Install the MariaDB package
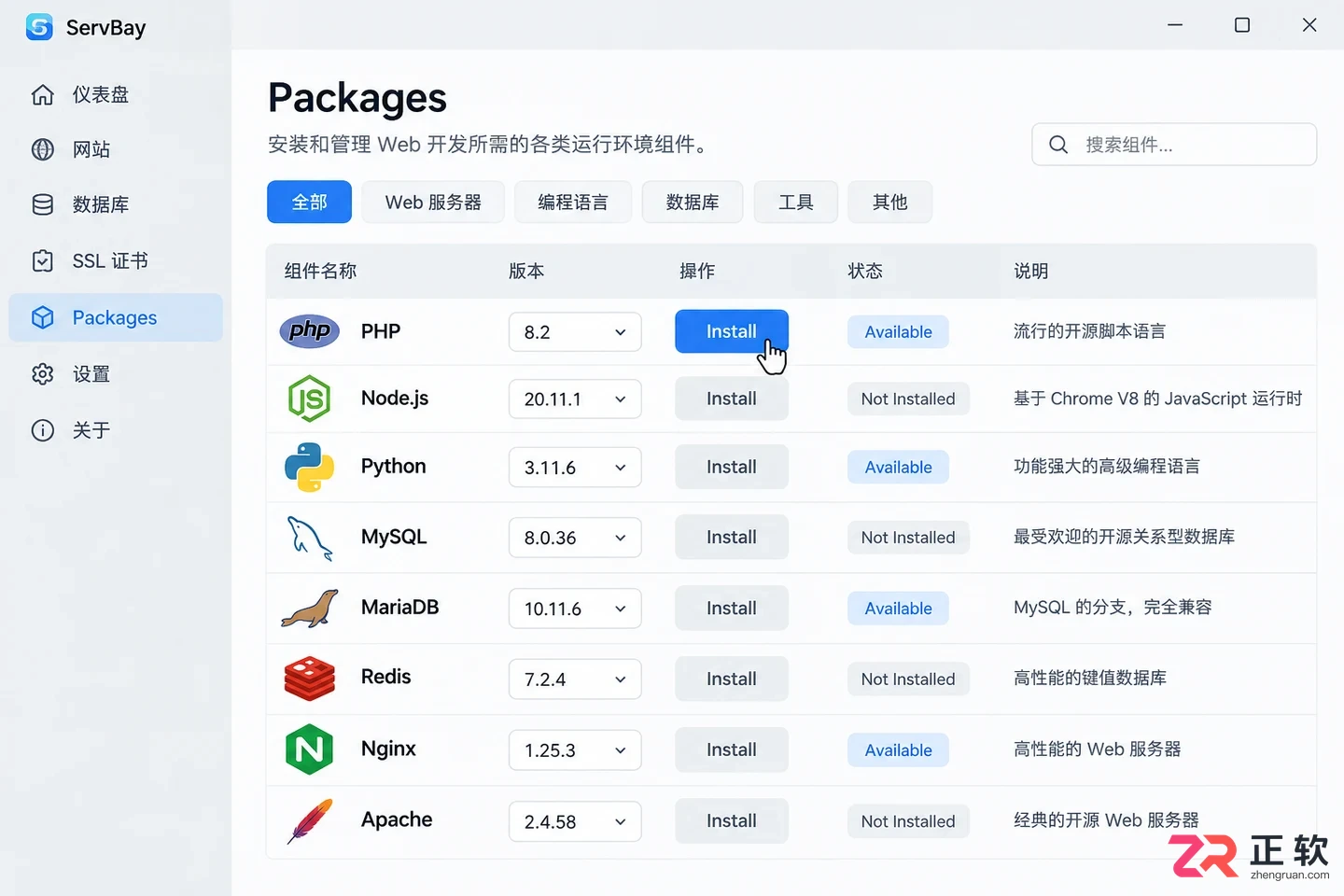1344x896 pixels. pos(732,608)
